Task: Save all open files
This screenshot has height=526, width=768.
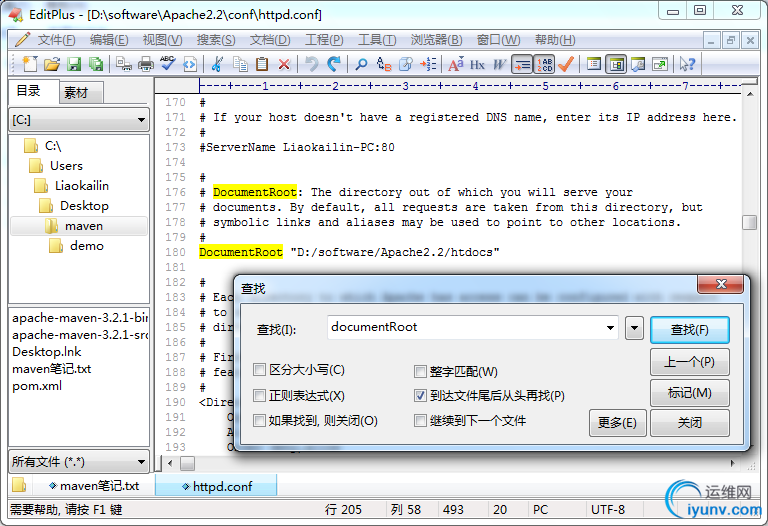Action: 96,64
